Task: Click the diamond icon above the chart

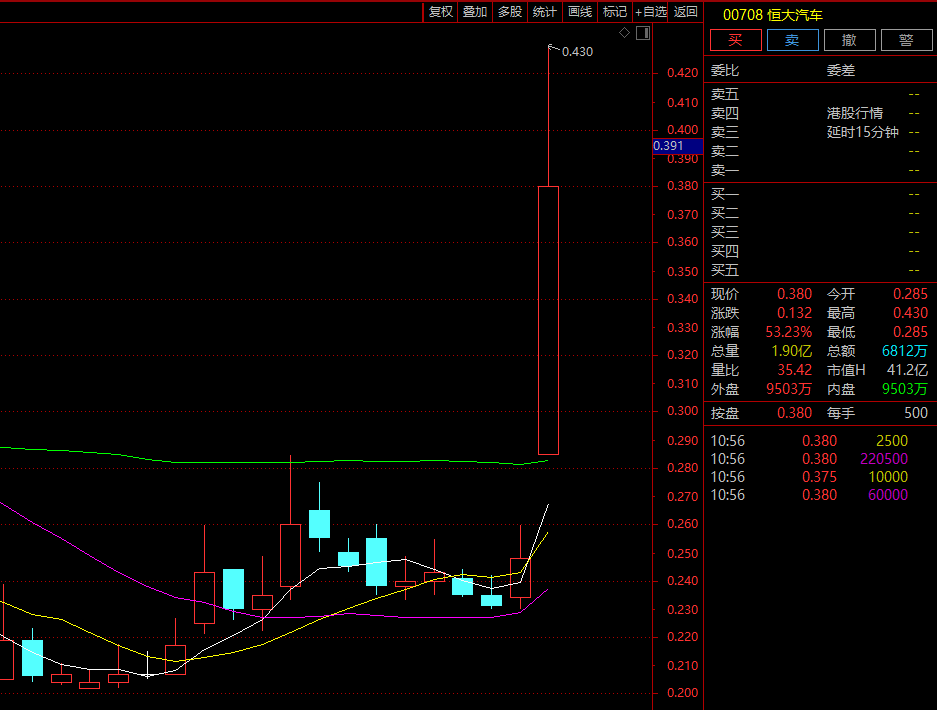Action: click(624, 33)
